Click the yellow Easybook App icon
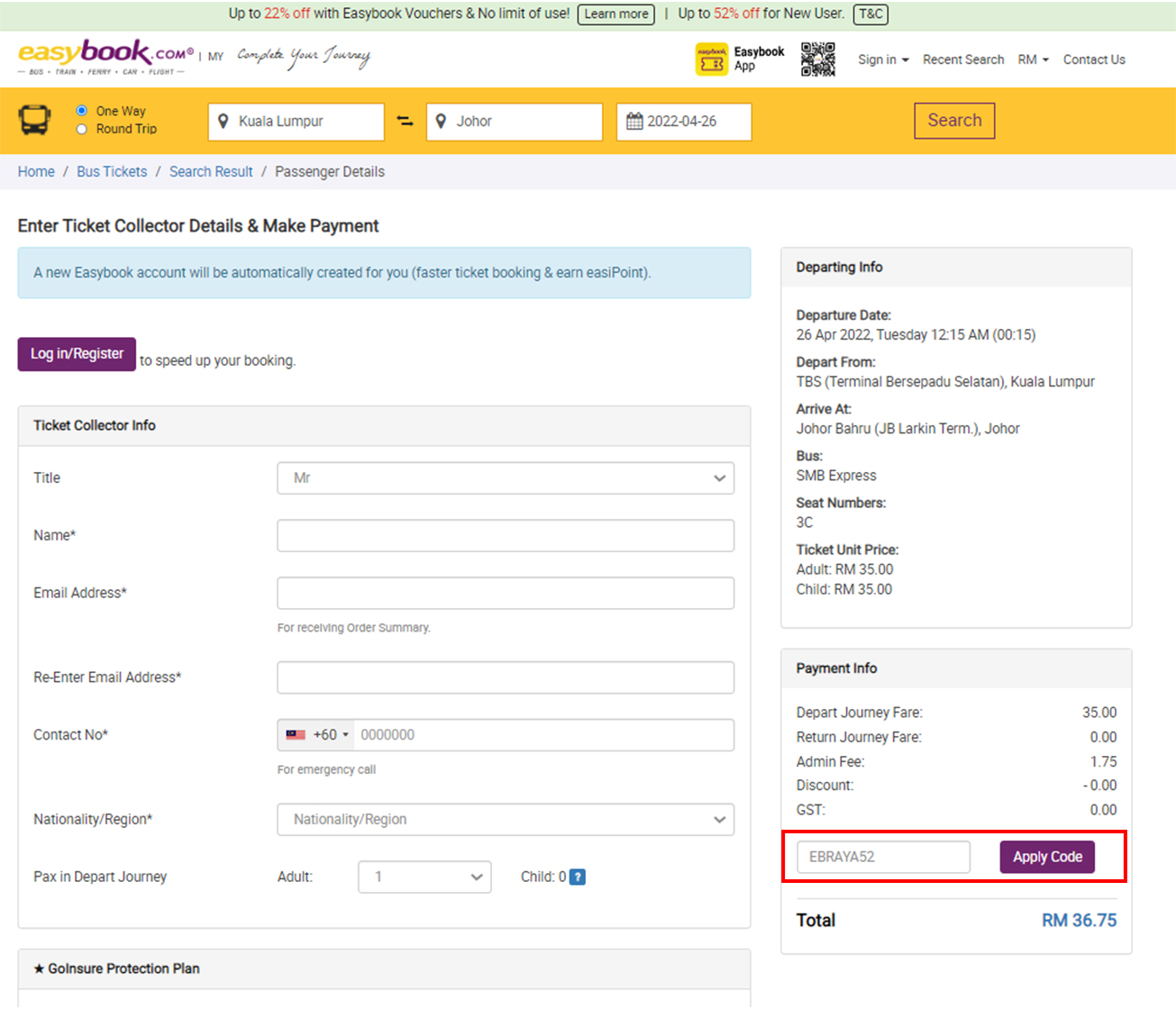 click(x=711, y=59)
